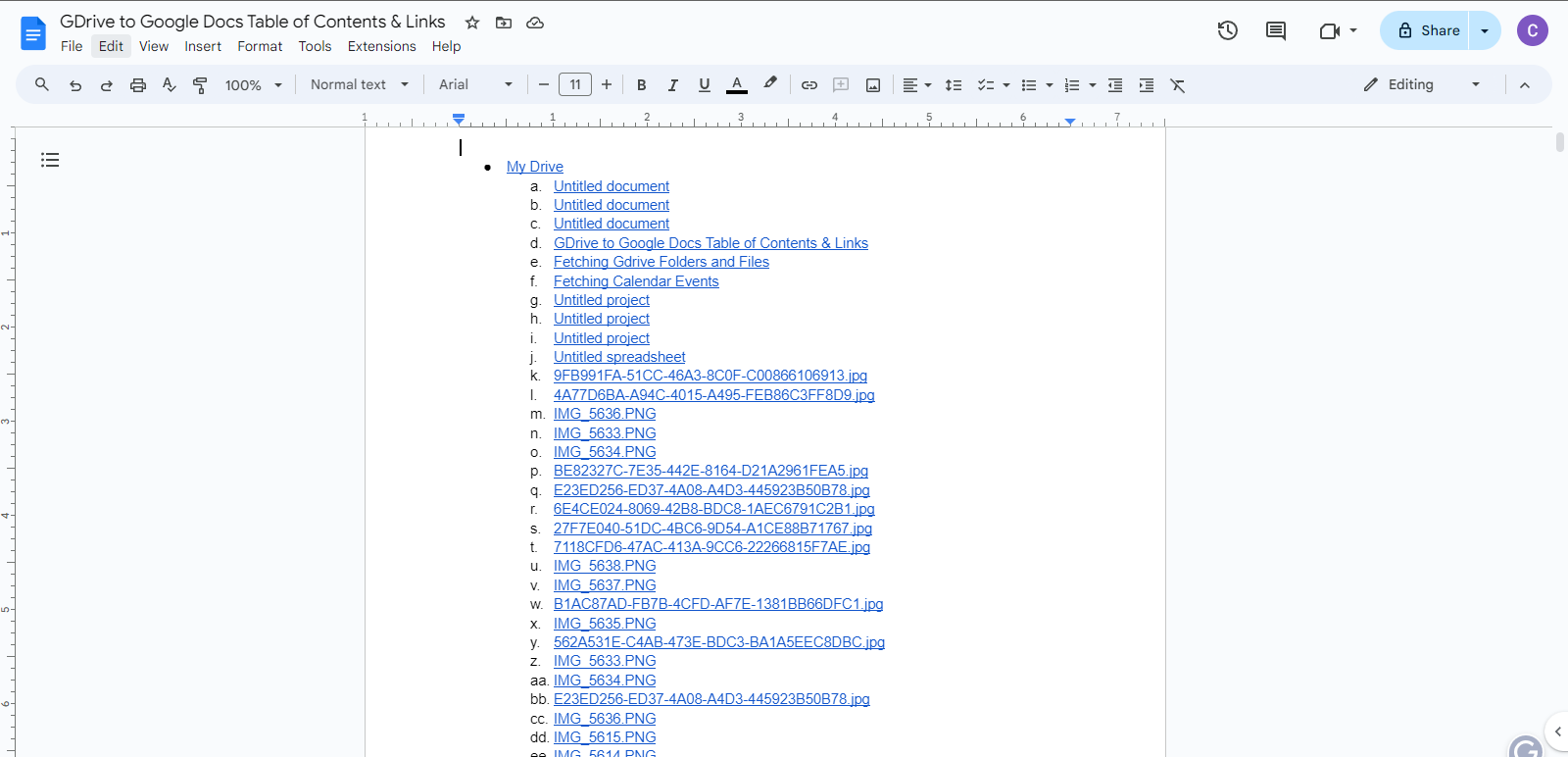Open version history clock icon
Screen dimensions: 1568x757
click(1228, 30)
